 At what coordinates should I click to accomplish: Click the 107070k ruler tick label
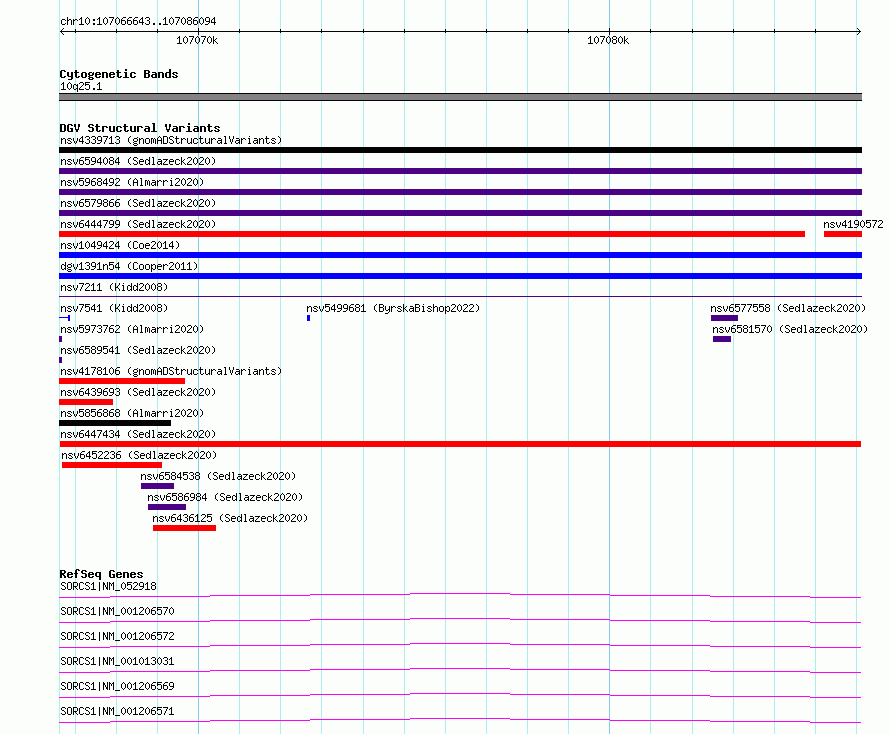tap(197, 40)
